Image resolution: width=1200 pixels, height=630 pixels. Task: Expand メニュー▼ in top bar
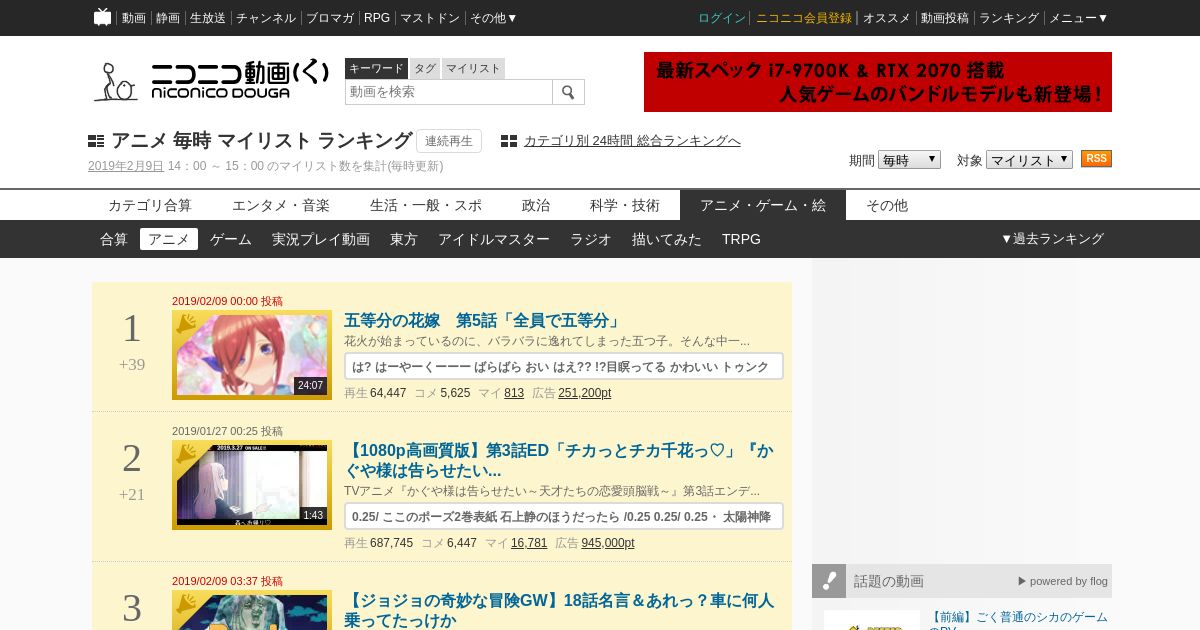(1078, 18)
